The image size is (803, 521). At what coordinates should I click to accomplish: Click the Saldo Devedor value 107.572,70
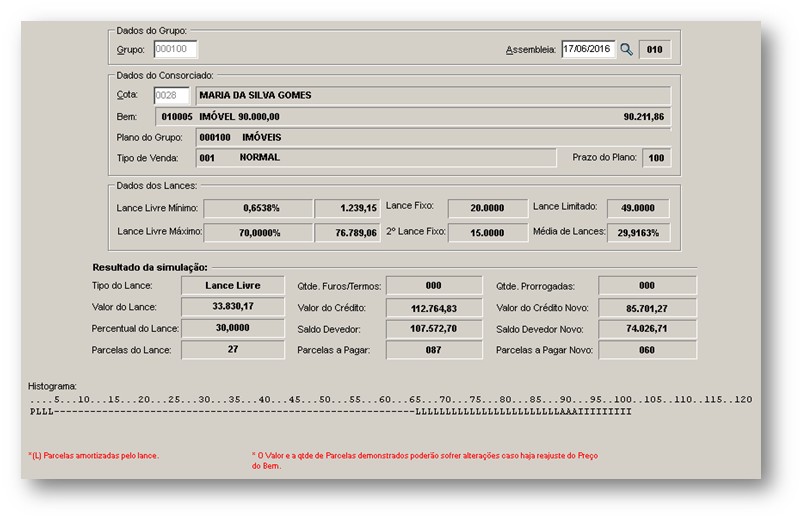pyautogui.click(x=434, y=329)
